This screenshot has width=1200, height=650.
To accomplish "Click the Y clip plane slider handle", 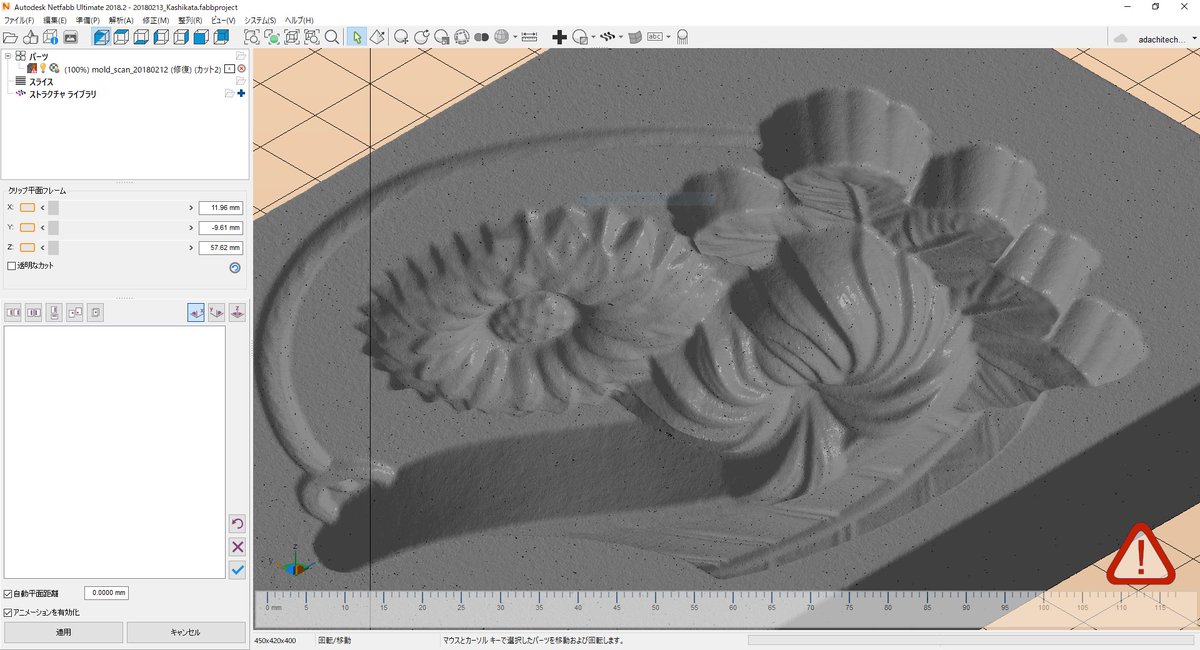I will pos(54,227).
